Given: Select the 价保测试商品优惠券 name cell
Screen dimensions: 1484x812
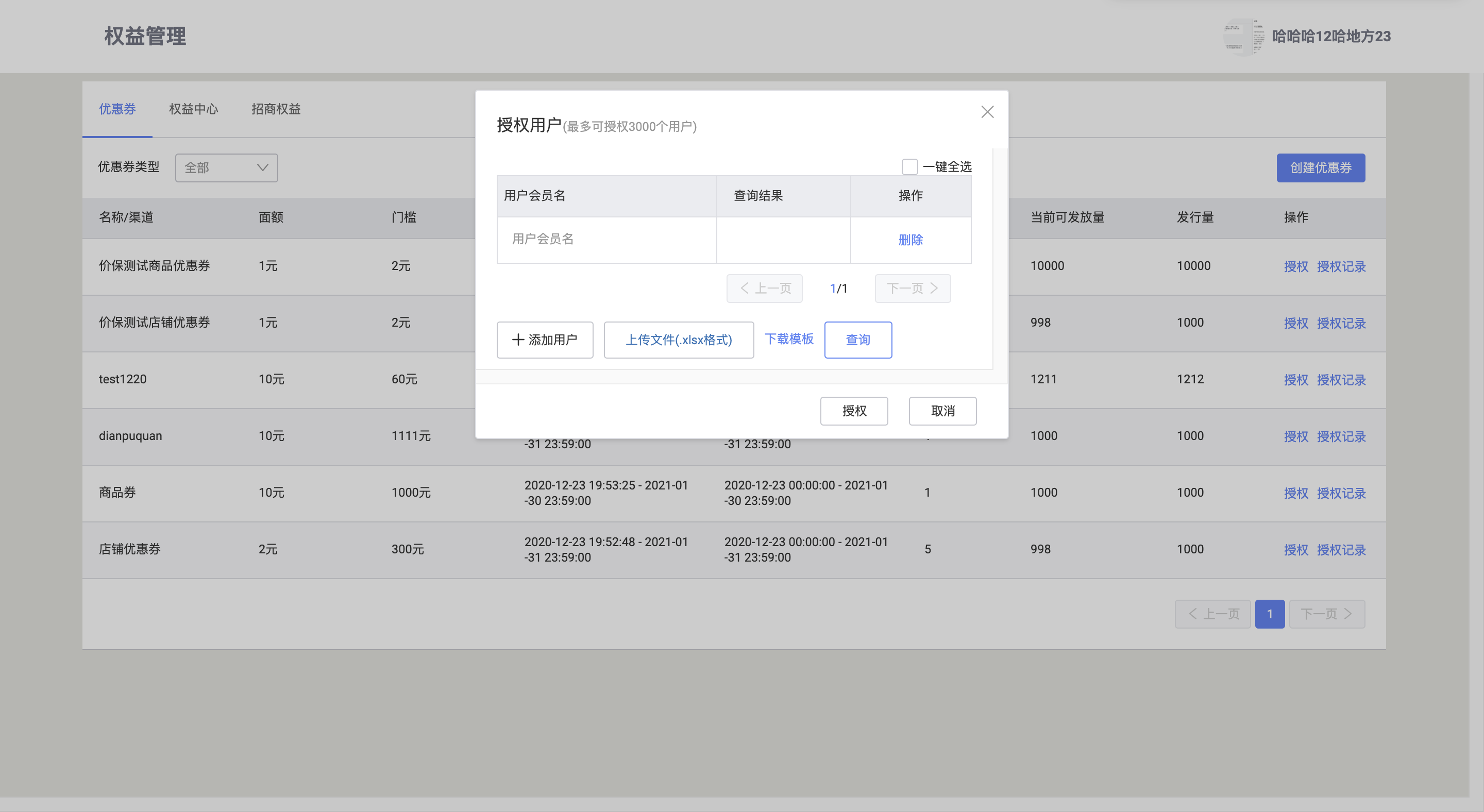Looking at the screenshot, I should click(x=155, y=265).
